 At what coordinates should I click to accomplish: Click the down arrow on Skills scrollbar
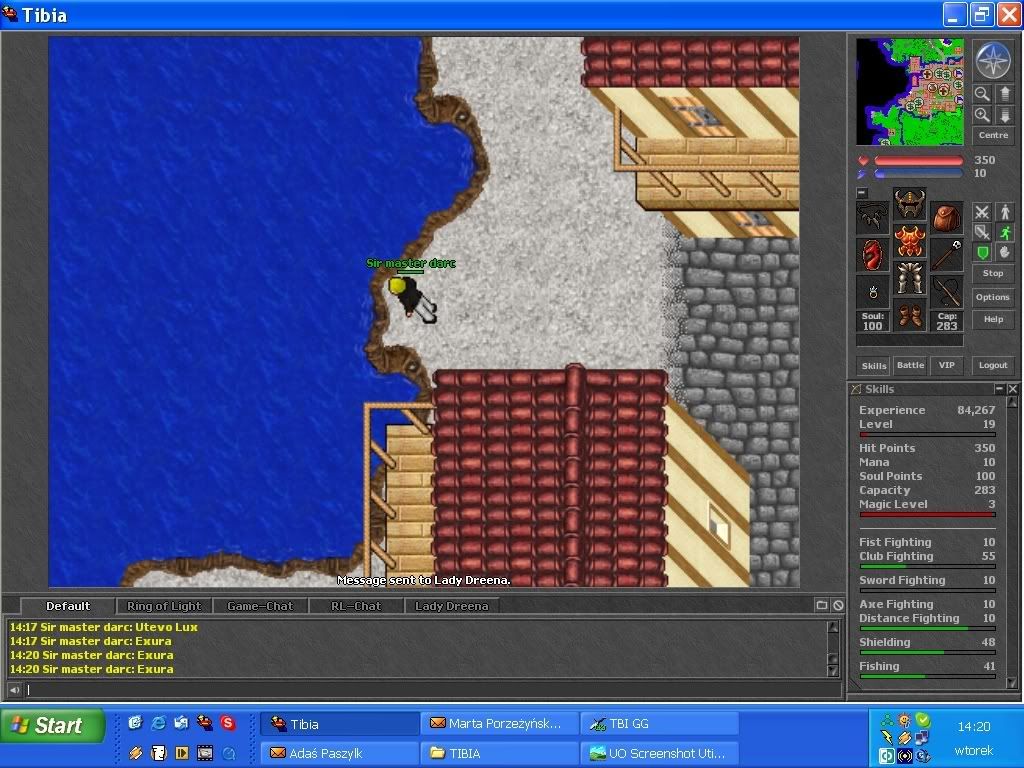pyautogui.click(x=1012, y=683)
